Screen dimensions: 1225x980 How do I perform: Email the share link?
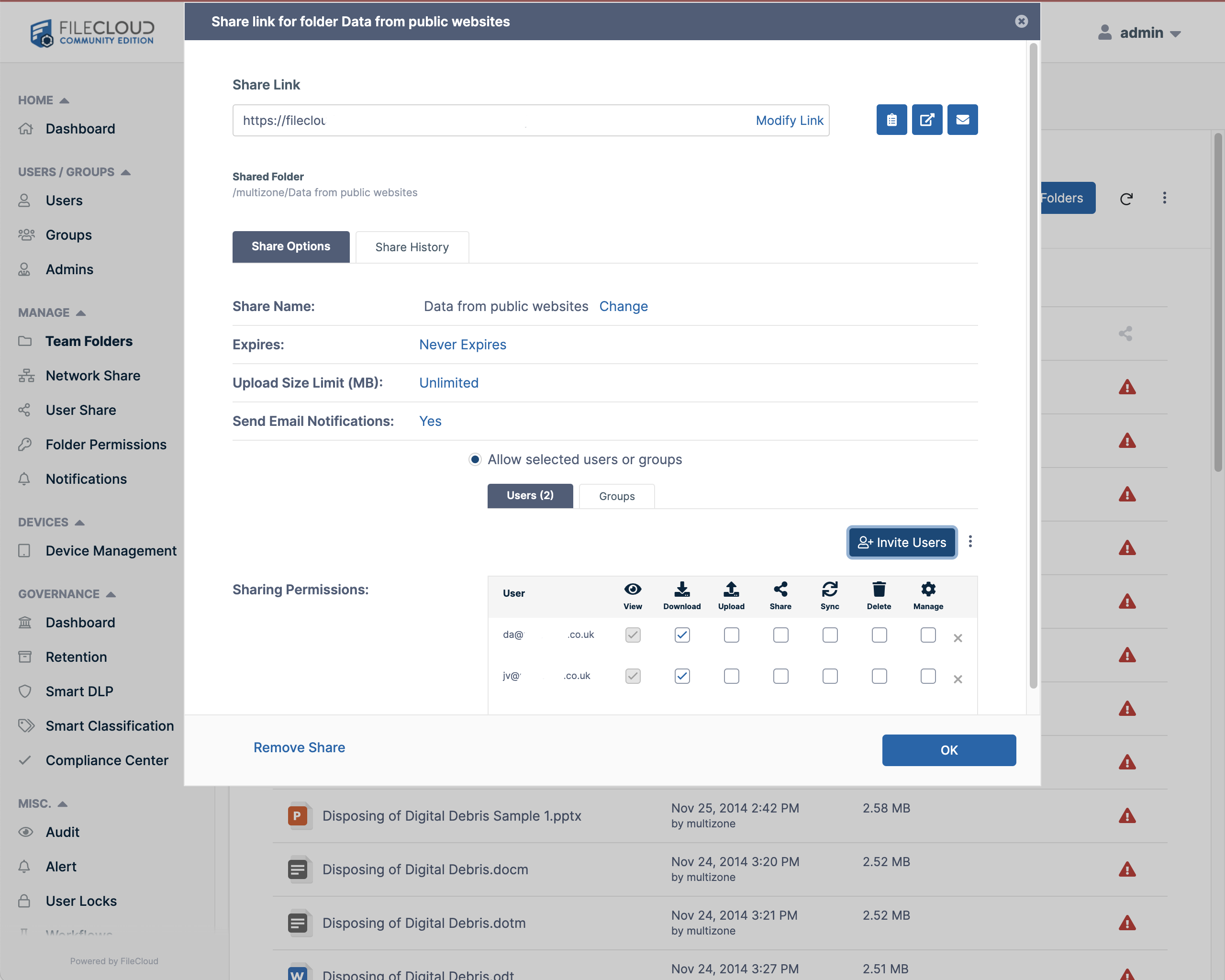(962, 120)
